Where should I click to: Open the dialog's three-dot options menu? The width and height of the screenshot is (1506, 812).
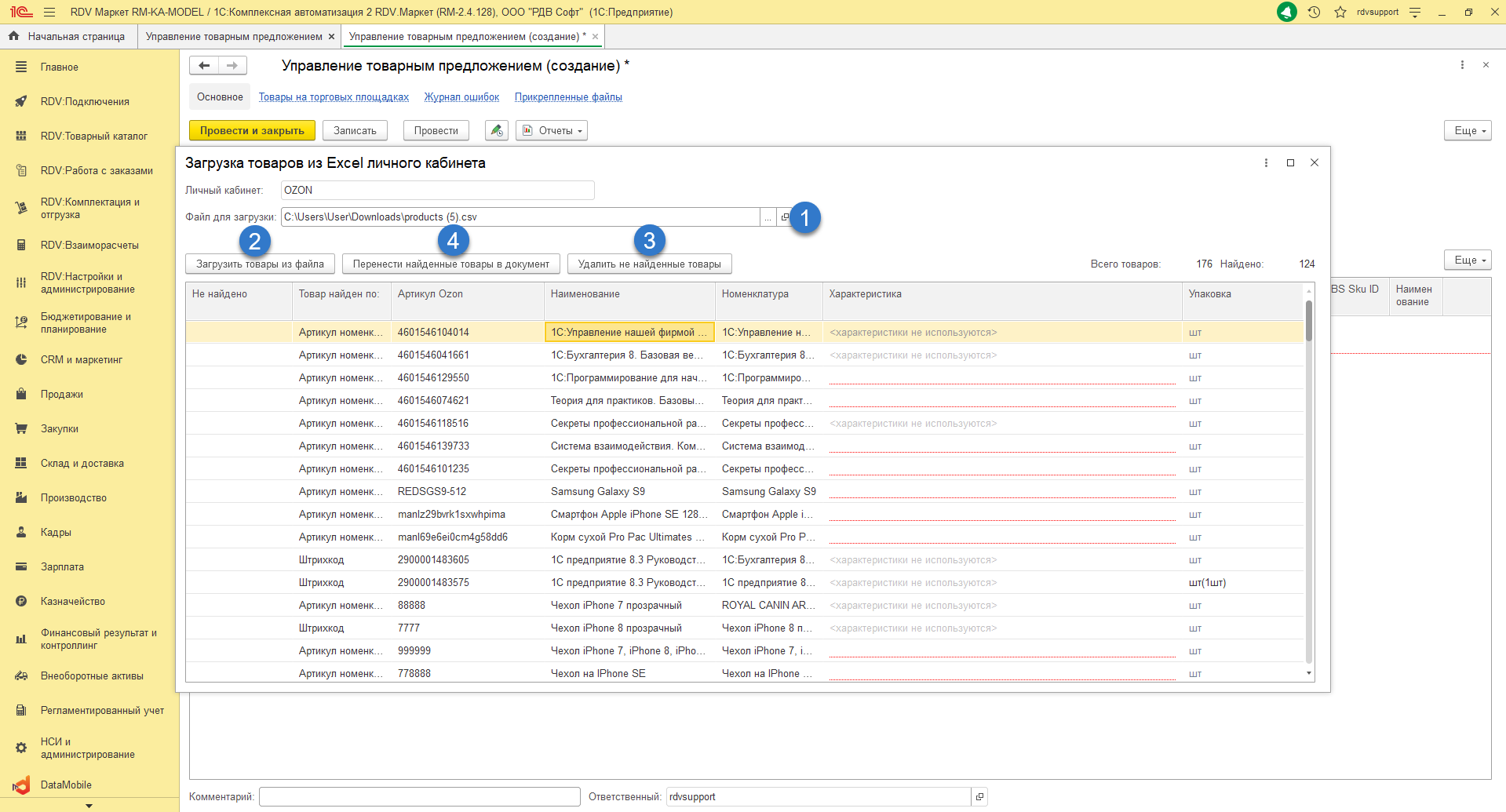pyautogui.click(x=1266, y=163)
